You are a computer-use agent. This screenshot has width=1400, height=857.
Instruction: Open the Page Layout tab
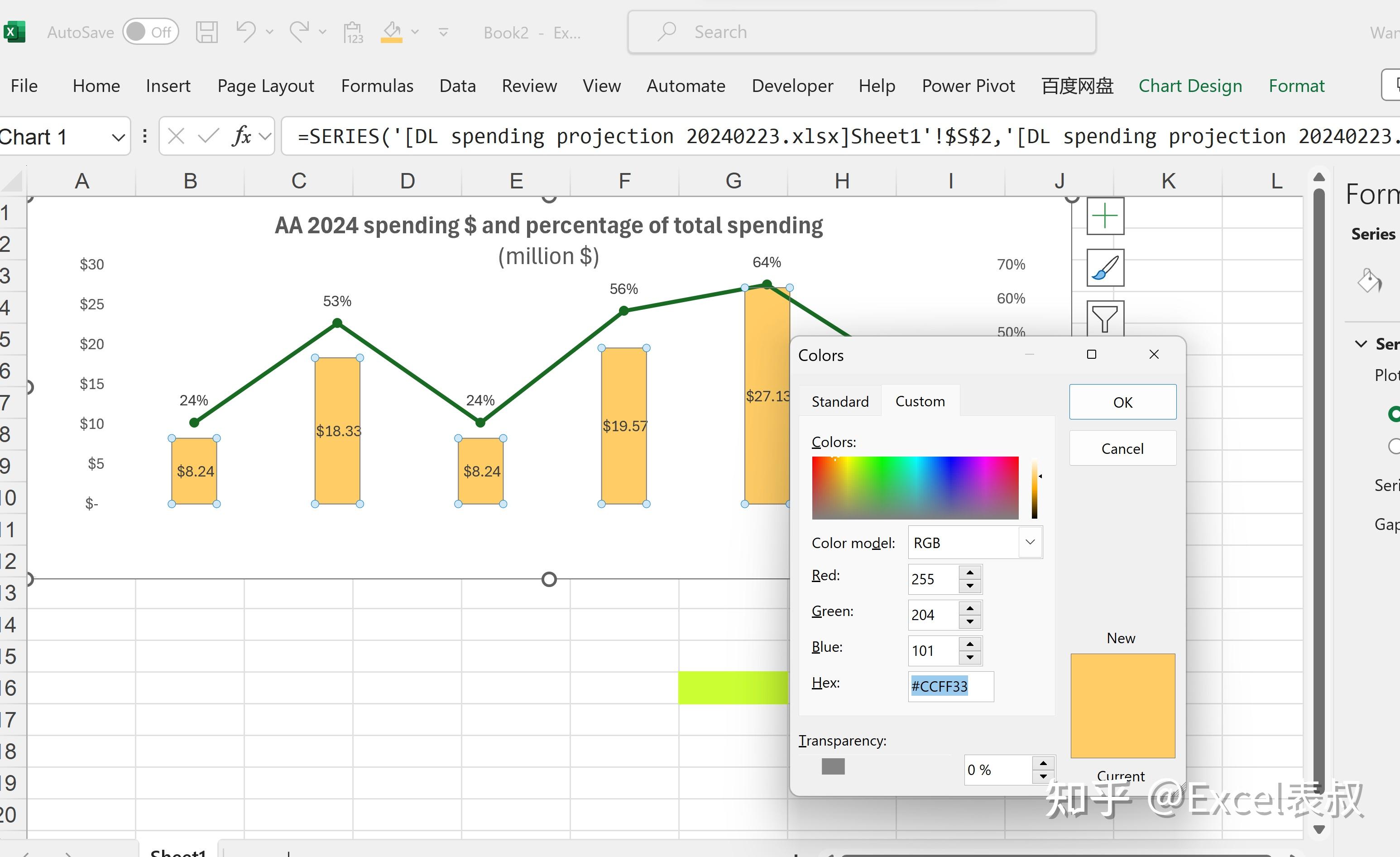pyautogui.click(x=266, y=86)
